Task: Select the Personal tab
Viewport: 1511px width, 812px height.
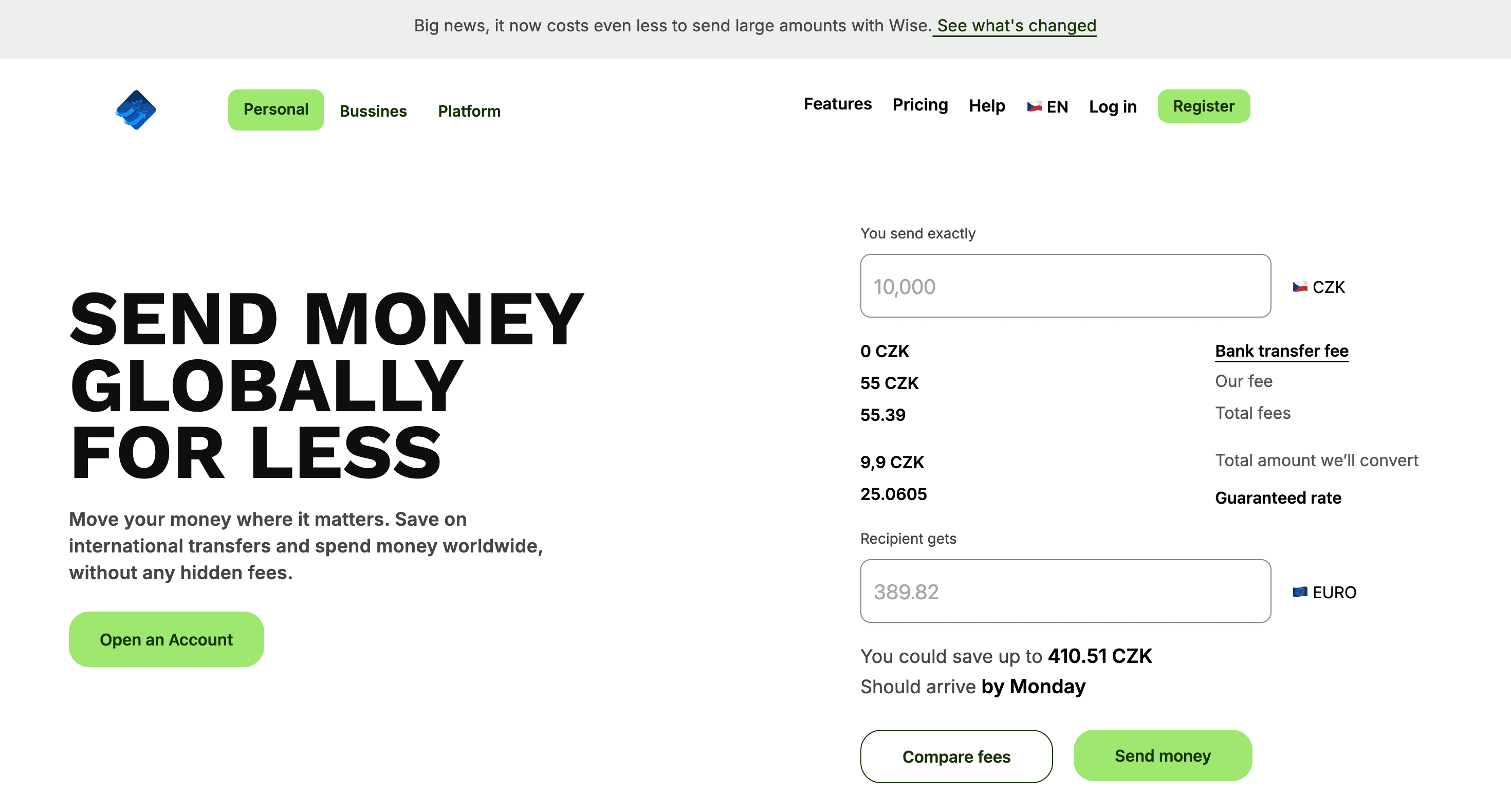Action: coord(275,109)
